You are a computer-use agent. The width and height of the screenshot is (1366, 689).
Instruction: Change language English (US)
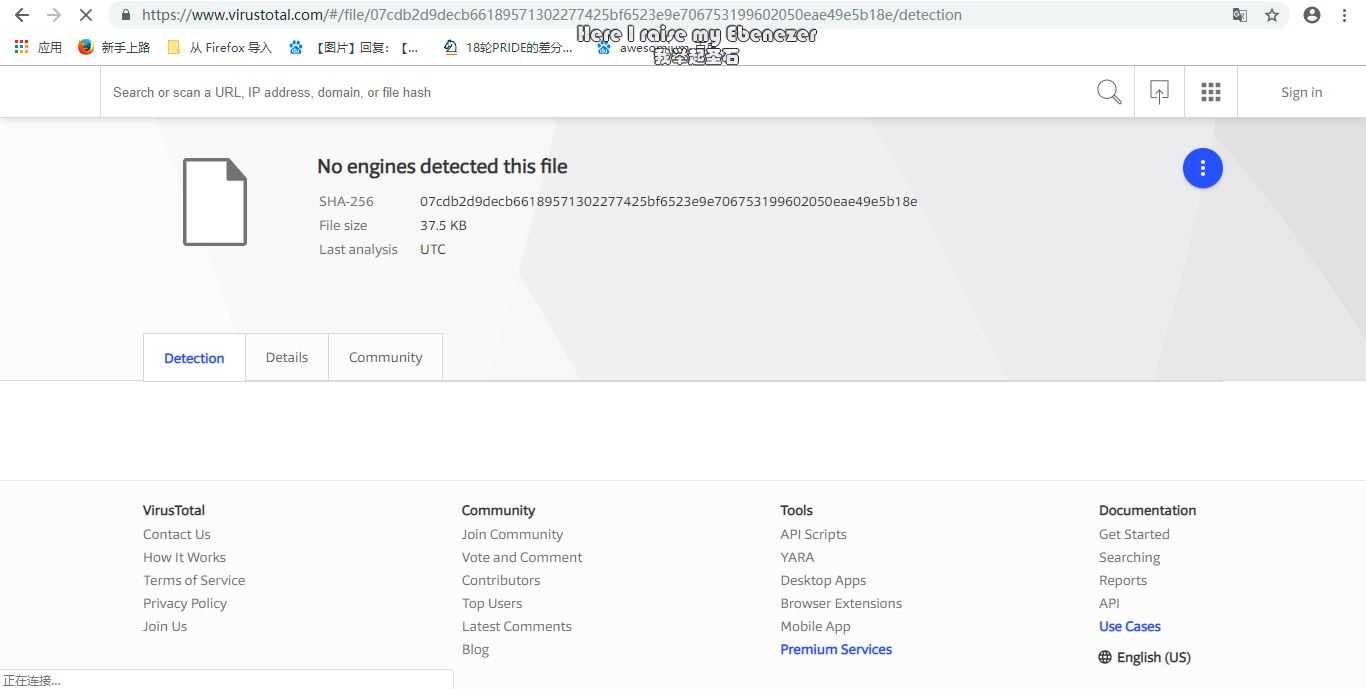point(1154,657)
